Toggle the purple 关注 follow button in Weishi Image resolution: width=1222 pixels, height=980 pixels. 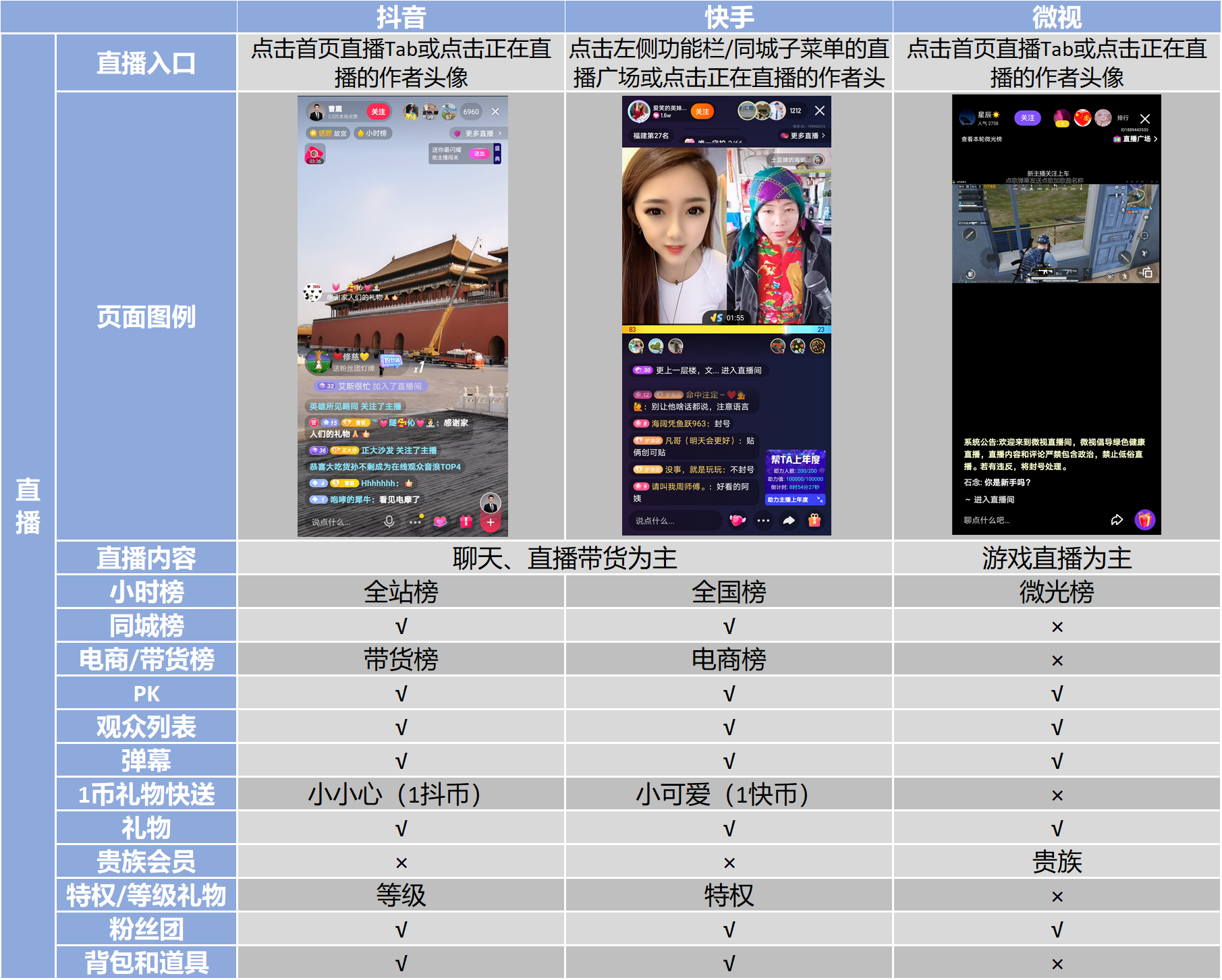pyautogui.click(x=1028, y=118)
